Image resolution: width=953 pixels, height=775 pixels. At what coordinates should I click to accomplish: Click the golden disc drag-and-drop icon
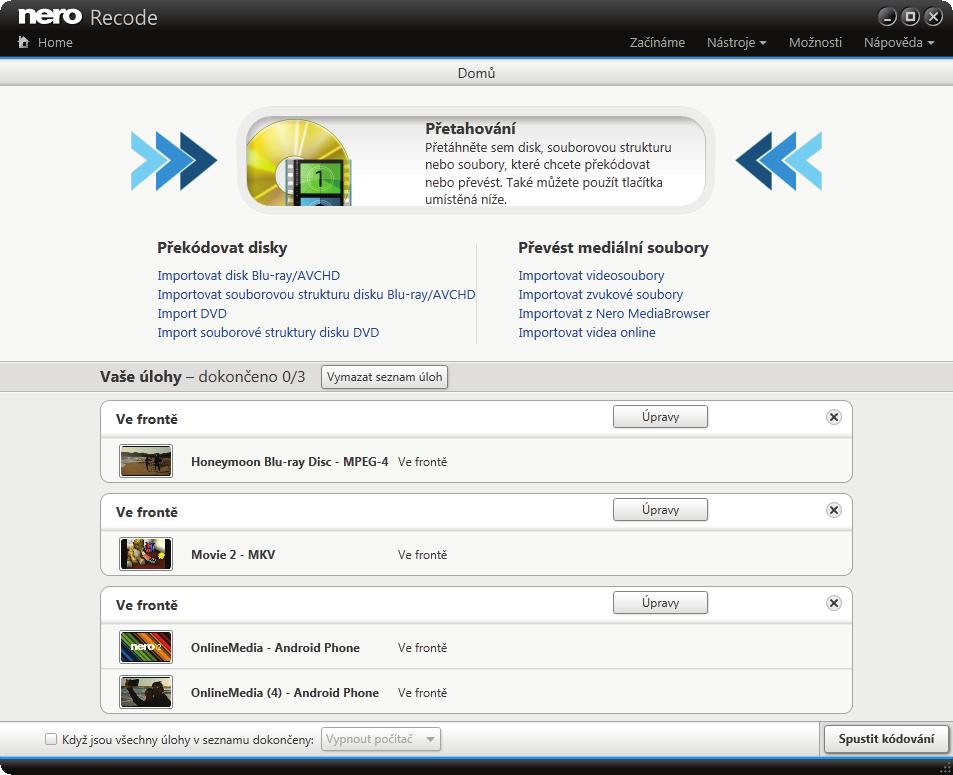[x=299, y=162]
